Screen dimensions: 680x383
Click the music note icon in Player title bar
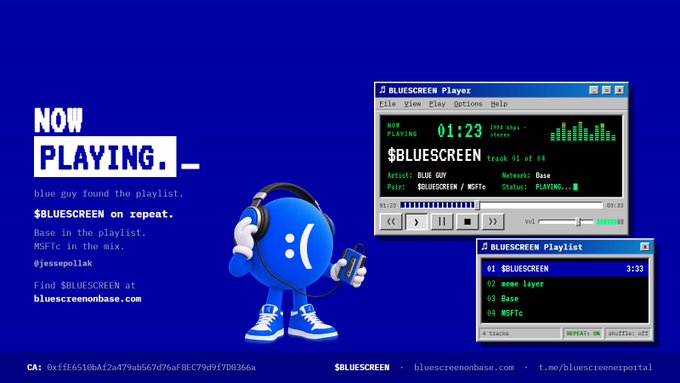[382, 90]
